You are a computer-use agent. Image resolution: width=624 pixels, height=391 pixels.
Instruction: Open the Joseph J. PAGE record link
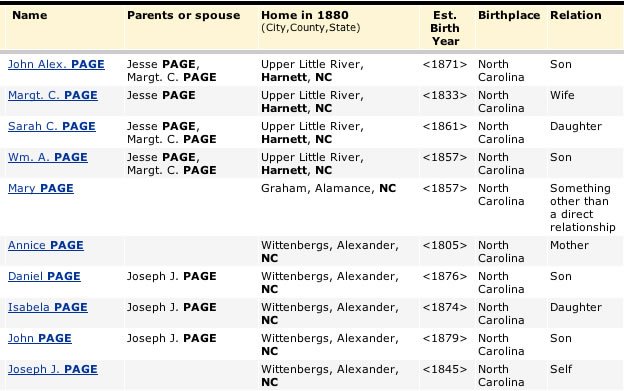53,369
